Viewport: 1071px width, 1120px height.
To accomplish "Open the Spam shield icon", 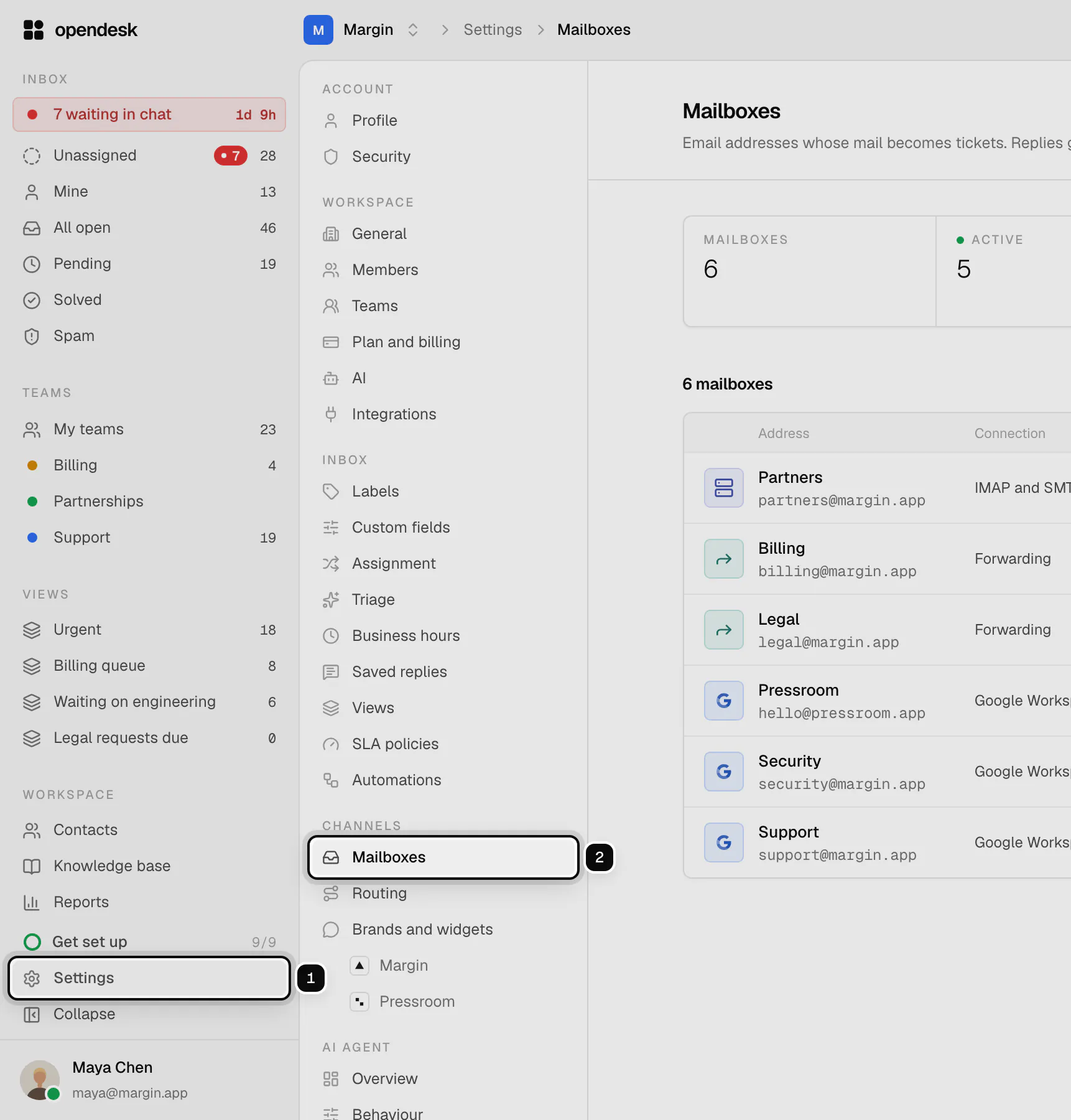I will [x=32, y=336].
